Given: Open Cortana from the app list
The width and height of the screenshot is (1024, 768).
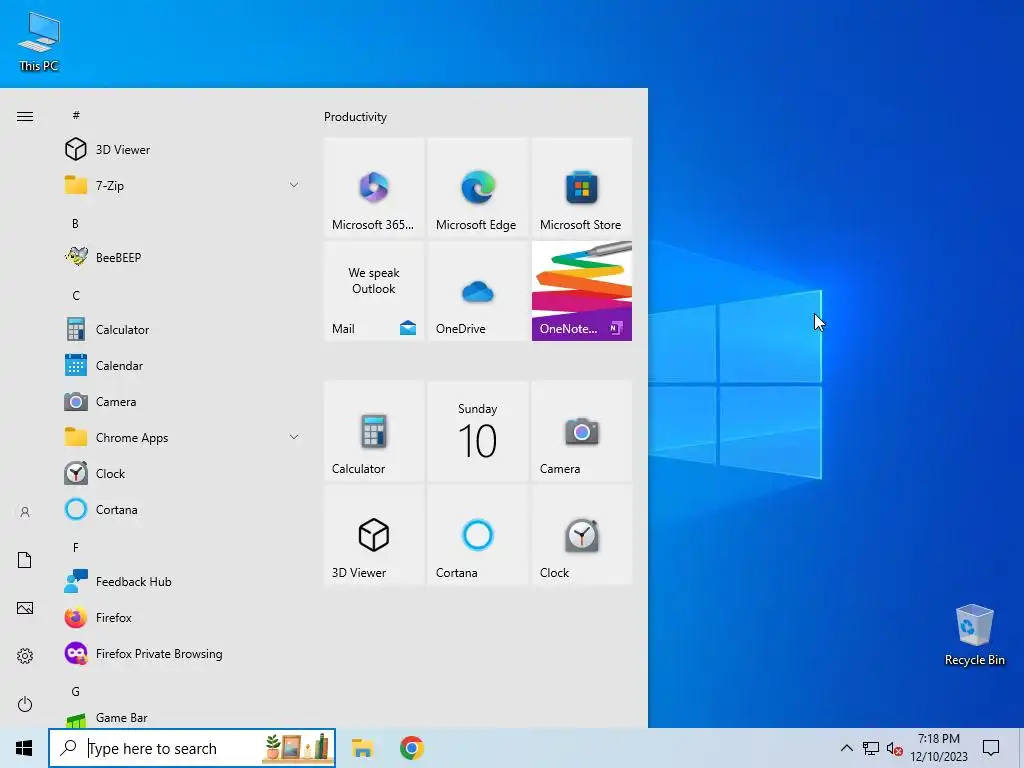Looking at the screenshot, I should click(182, 509).
